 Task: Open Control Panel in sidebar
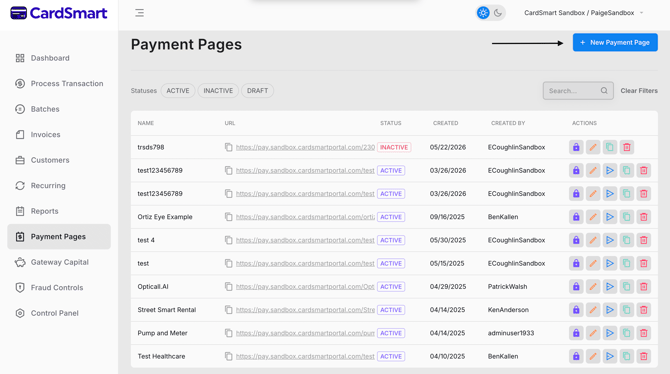click(x=59, y=313)
